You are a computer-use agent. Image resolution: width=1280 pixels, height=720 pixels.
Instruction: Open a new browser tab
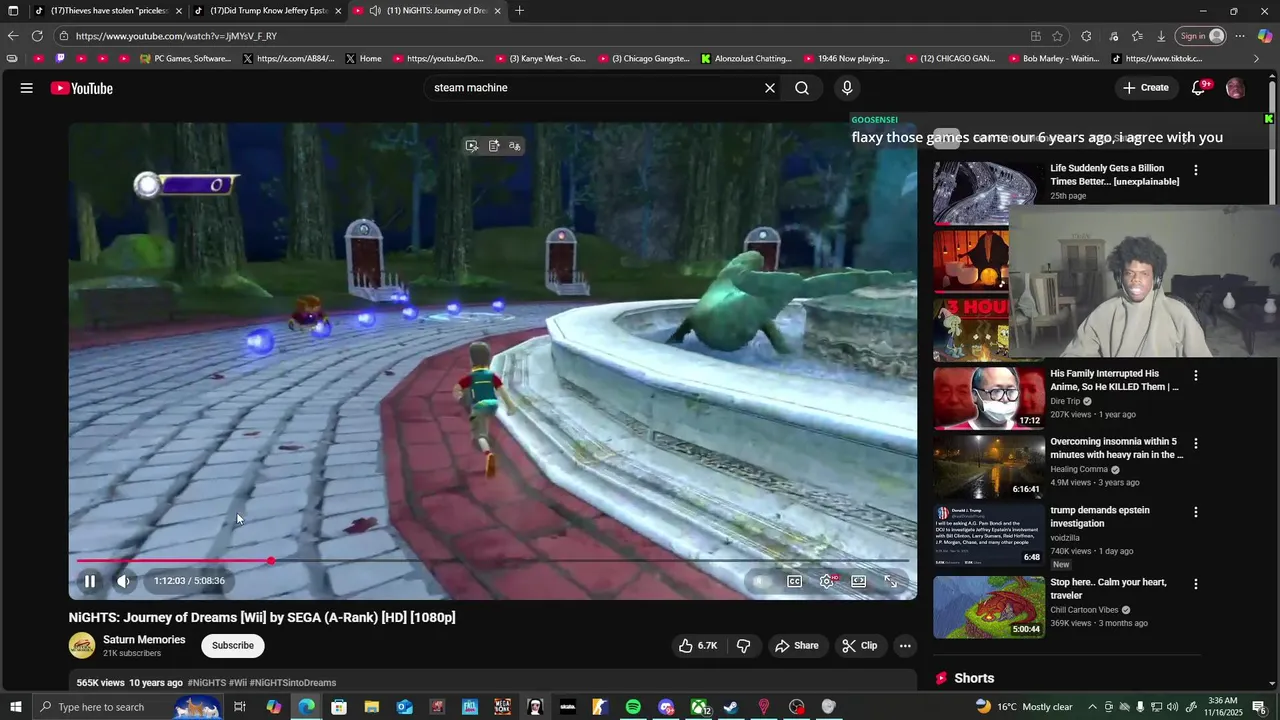point(519,11)
